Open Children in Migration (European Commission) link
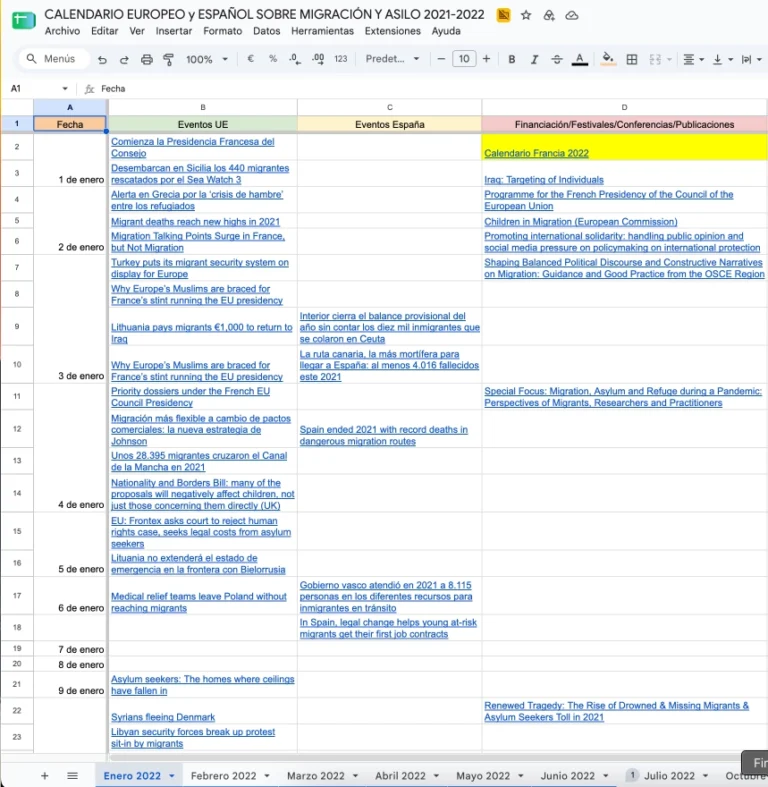 [x=580, y=222]
